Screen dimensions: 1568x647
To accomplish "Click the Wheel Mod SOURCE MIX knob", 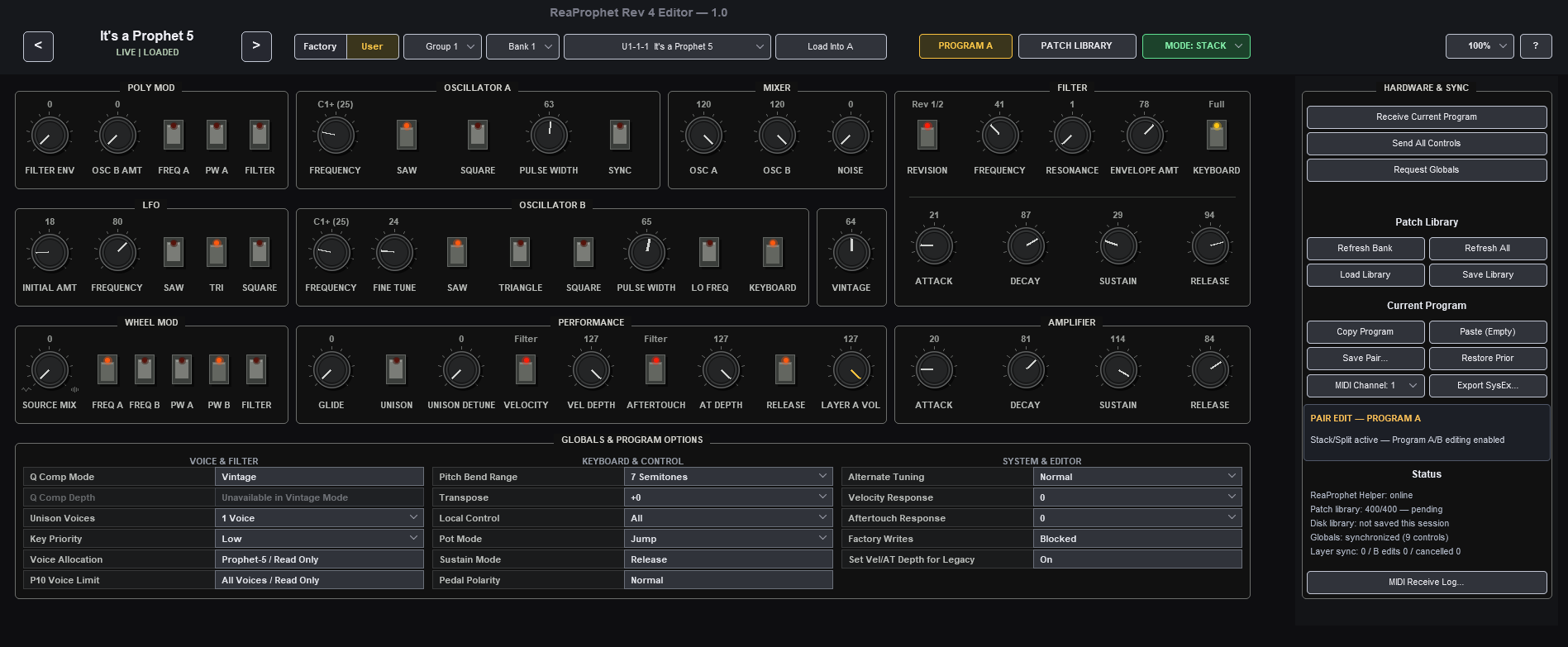I will (x=50, y=370).
